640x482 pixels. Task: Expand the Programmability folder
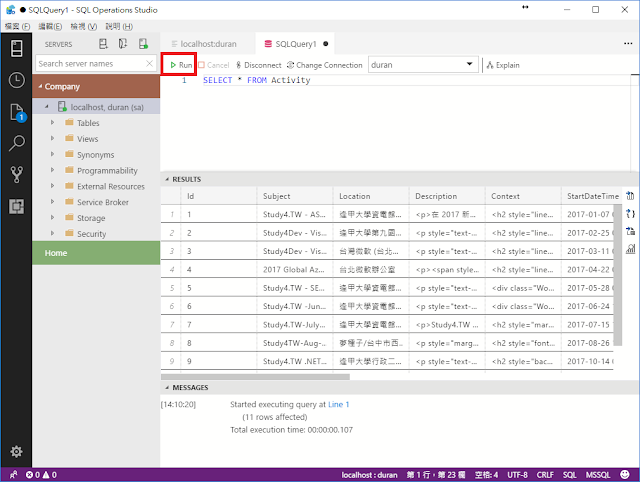(x=52, y=170)
